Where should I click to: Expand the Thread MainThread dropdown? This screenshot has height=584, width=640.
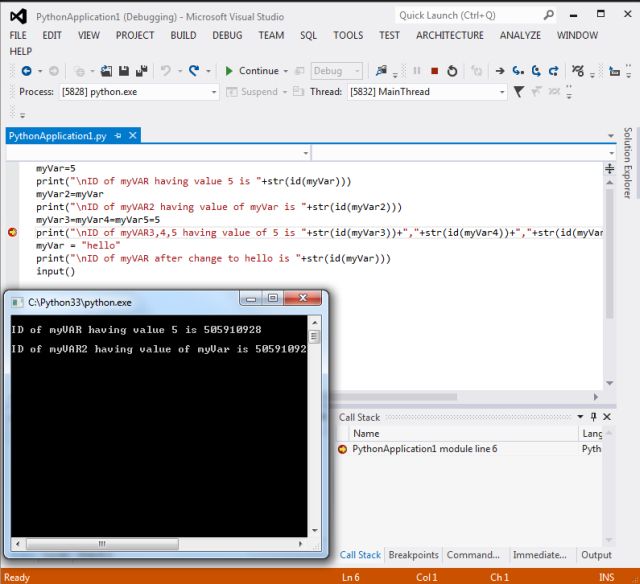pyautogui.click(x=502, y=92)
